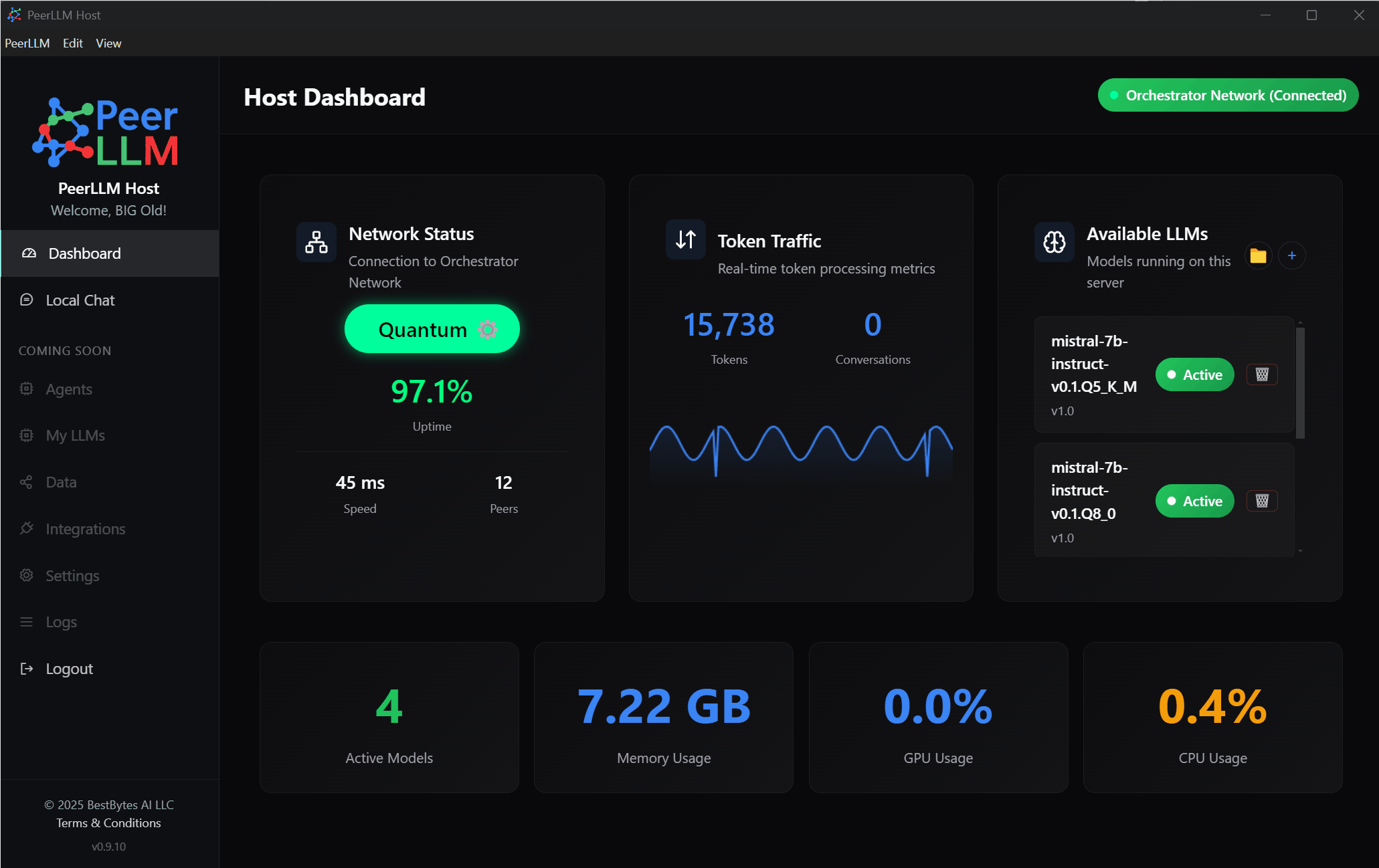Open the View menu
Screen dimensions: 1379x868
point(108,43)
